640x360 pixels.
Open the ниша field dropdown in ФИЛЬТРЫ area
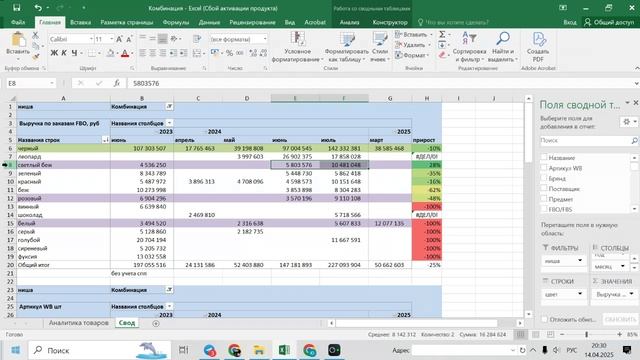[580, 260]
